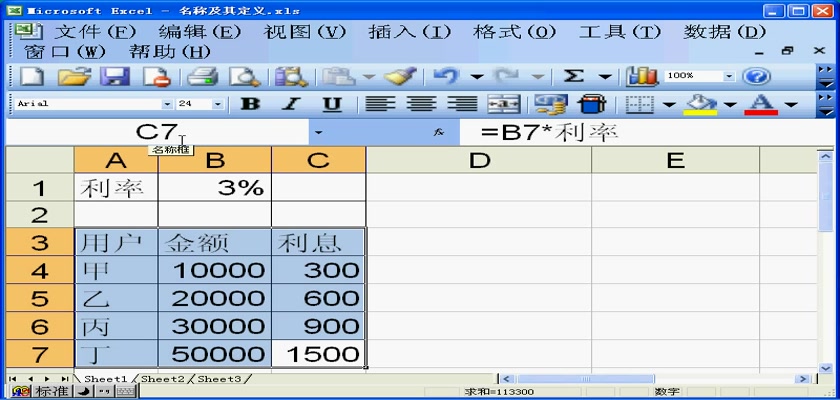Print using the printer icon
The height and width of the screenshot is (400, 840).
[x=203, y=76]
